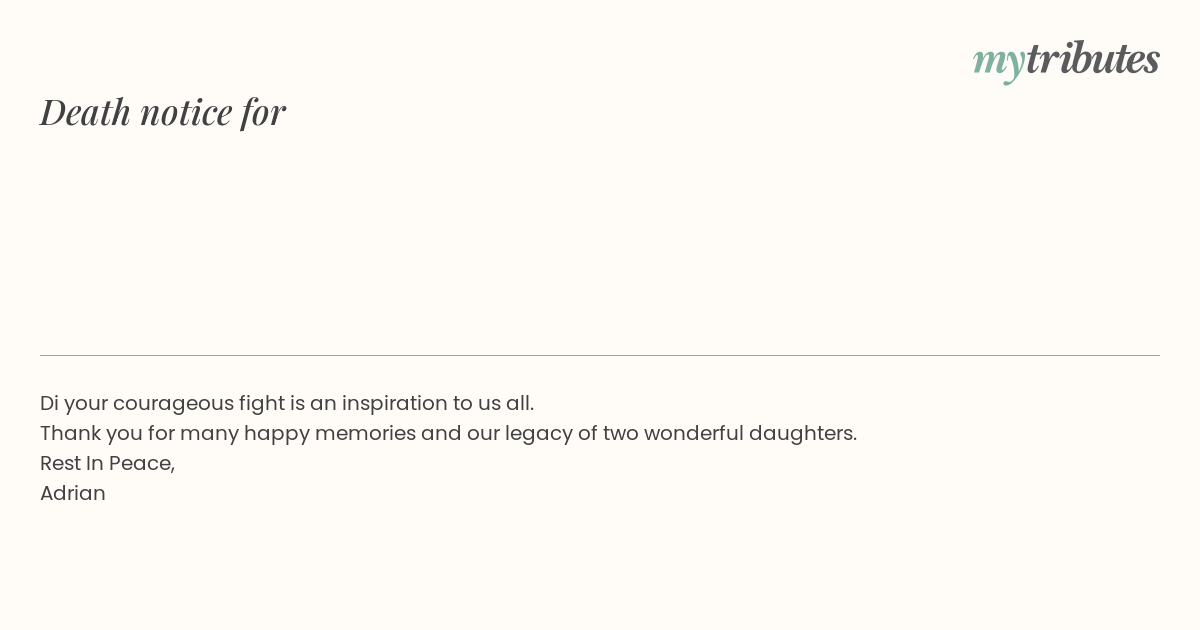Select the green "my" part of logo

pyautogui.click(x=999, y=62)
